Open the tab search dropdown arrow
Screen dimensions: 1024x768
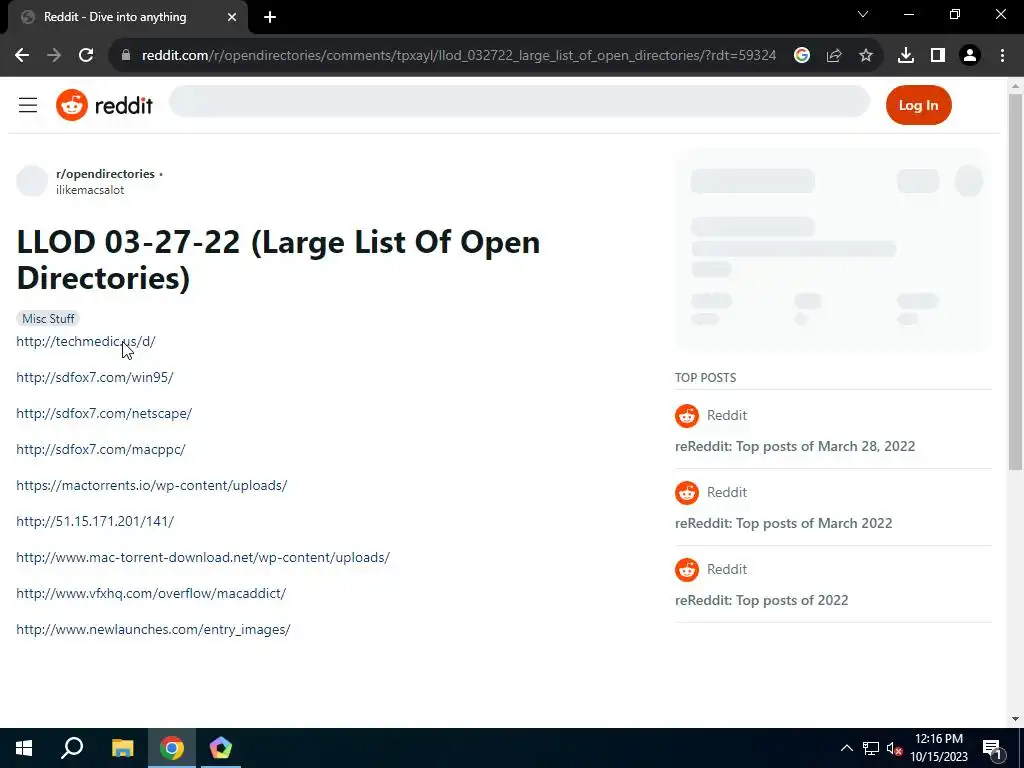pos(863,14)
